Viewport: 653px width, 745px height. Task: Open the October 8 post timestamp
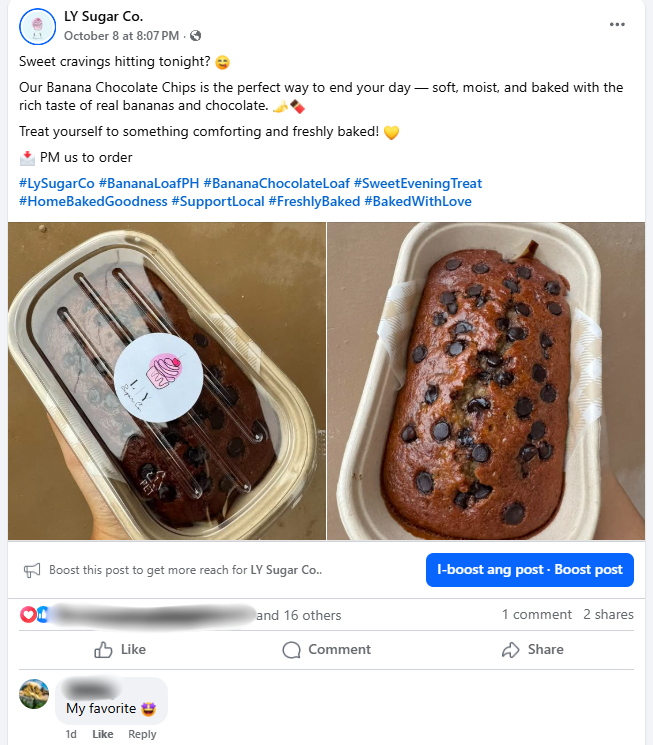tap(121, 36)
